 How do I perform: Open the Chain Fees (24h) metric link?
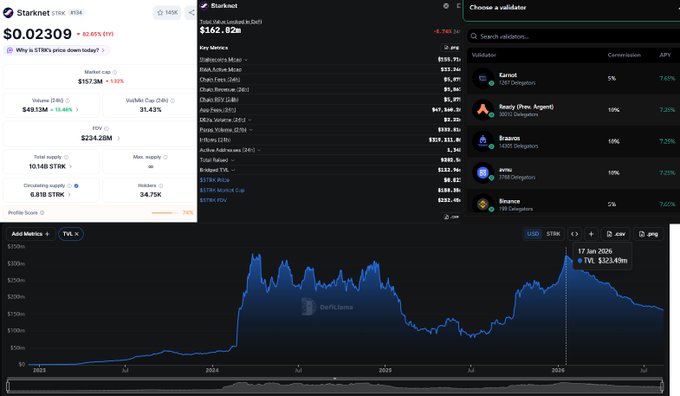click(219, 79)
